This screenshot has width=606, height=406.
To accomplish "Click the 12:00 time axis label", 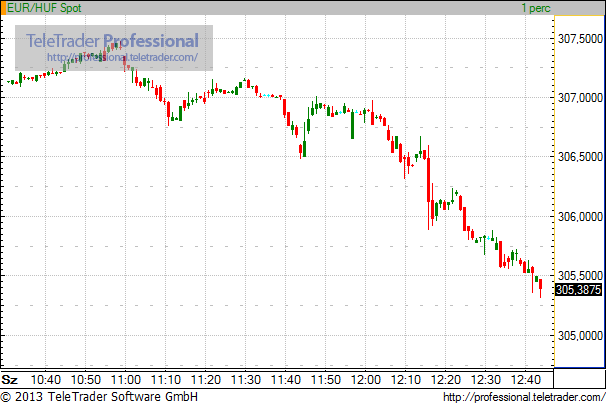I will (x=366, y=380).
